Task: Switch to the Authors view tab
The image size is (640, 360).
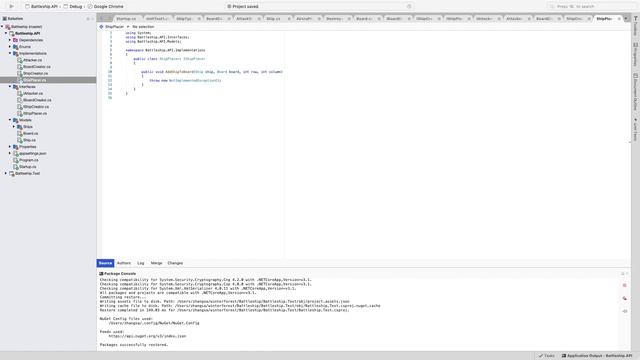Action: pyautogui.click(x=124, y=263)
